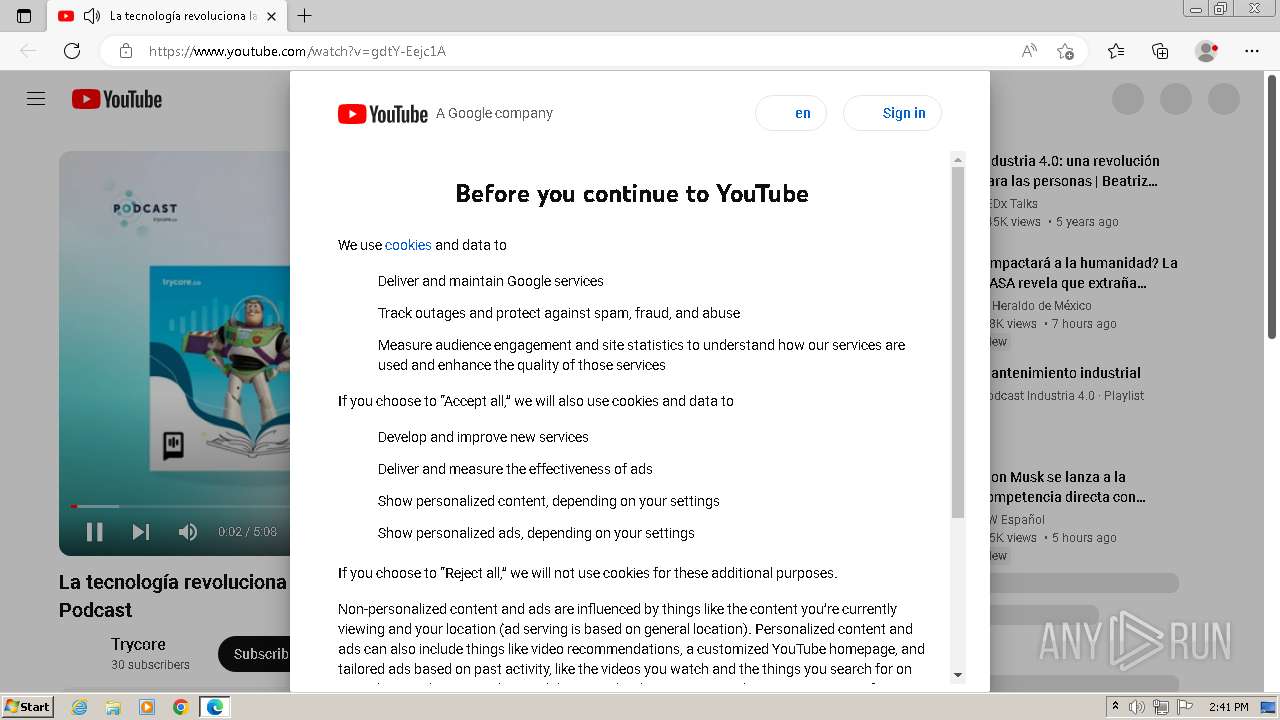This screenshot has height=720, width=1280.
Task: Mute the tab using the speaker icon
Action: click(x=92, y=16)
